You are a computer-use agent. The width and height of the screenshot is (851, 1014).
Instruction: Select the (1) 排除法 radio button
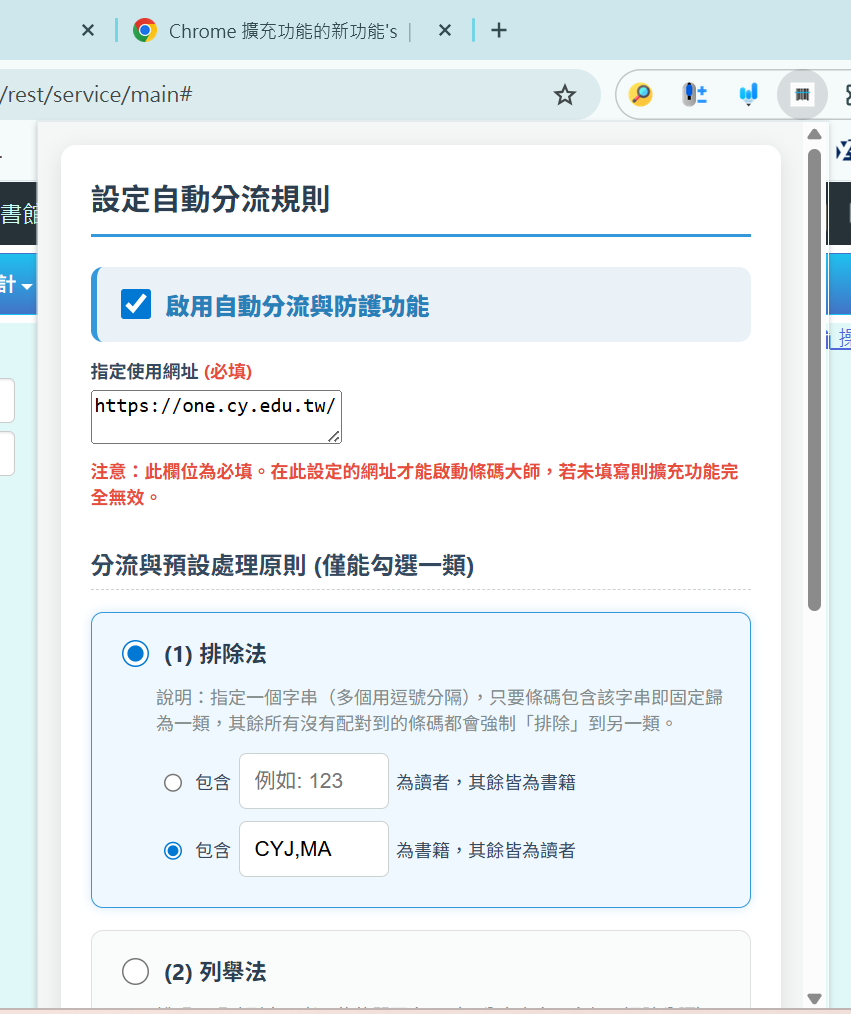135,653
